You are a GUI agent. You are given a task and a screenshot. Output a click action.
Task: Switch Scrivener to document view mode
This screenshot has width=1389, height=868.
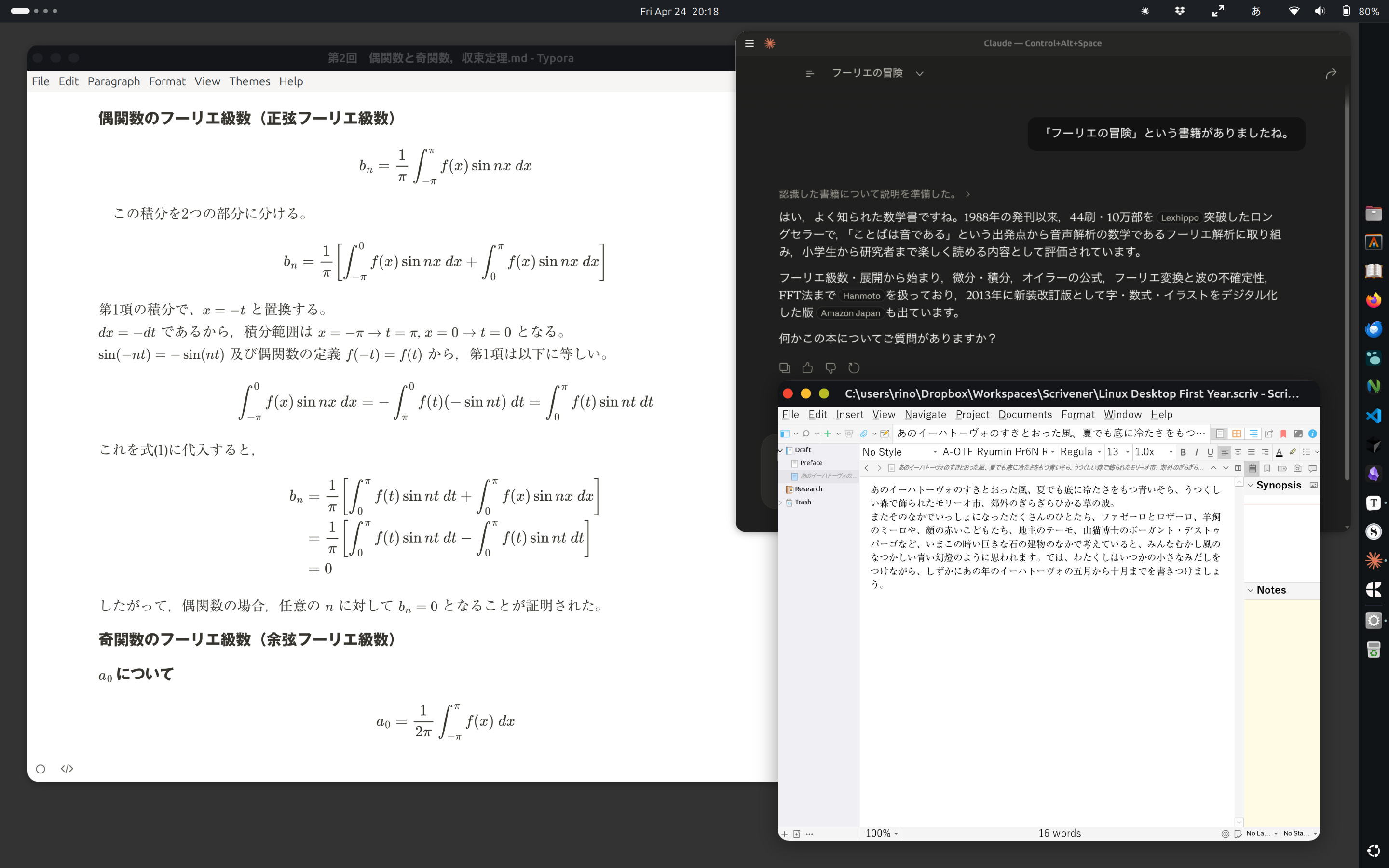point(1220,434)
